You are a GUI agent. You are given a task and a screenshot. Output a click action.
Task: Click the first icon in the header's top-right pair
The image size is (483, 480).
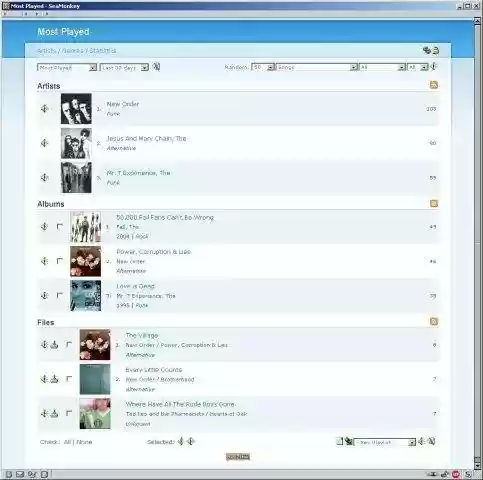[x=427, y=50]
